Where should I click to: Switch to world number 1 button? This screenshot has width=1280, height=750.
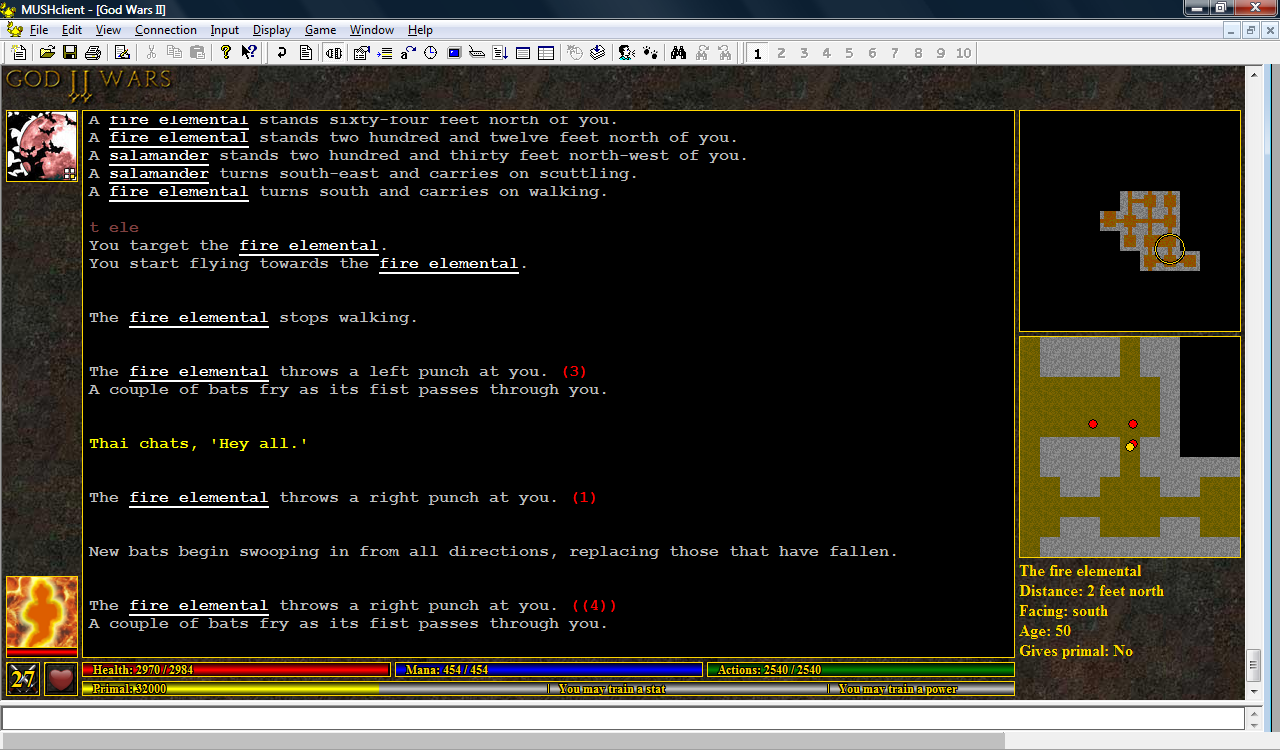[758, 53]
